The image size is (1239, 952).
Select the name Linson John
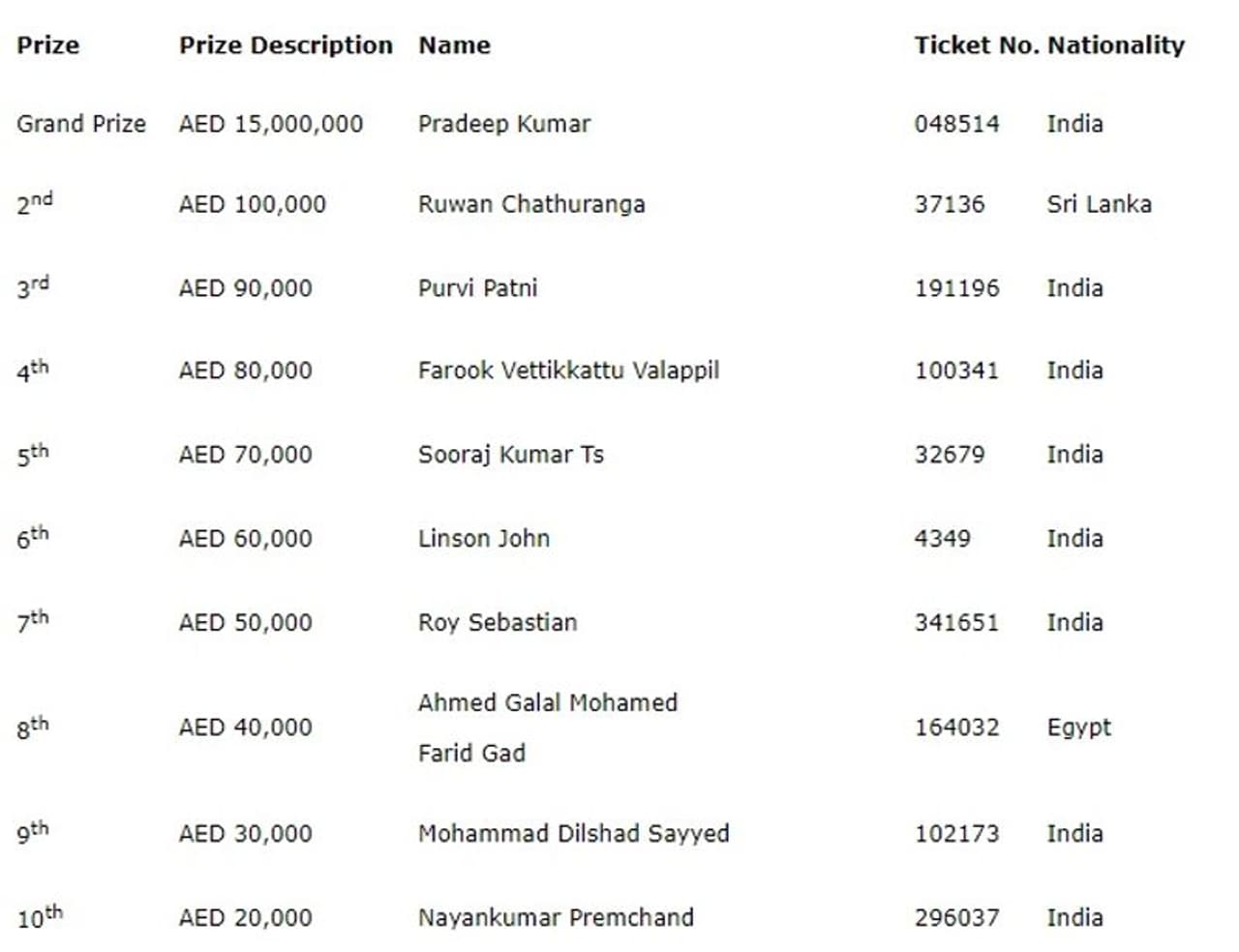point(484,539)
